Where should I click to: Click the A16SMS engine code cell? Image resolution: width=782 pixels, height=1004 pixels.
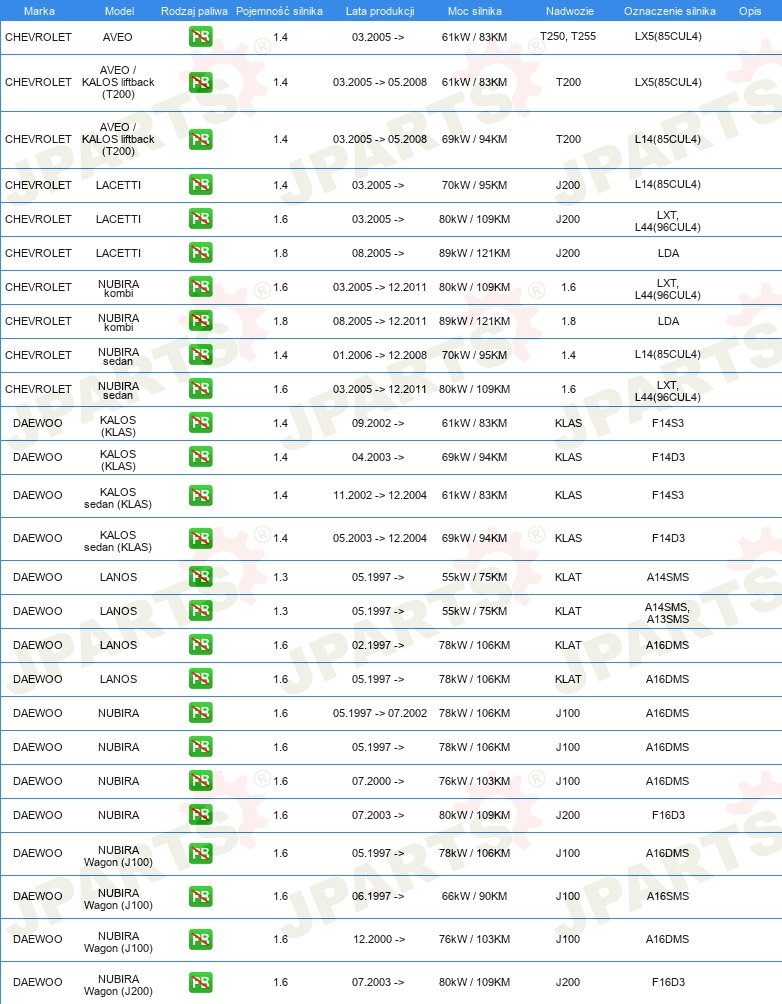(667, 896)
